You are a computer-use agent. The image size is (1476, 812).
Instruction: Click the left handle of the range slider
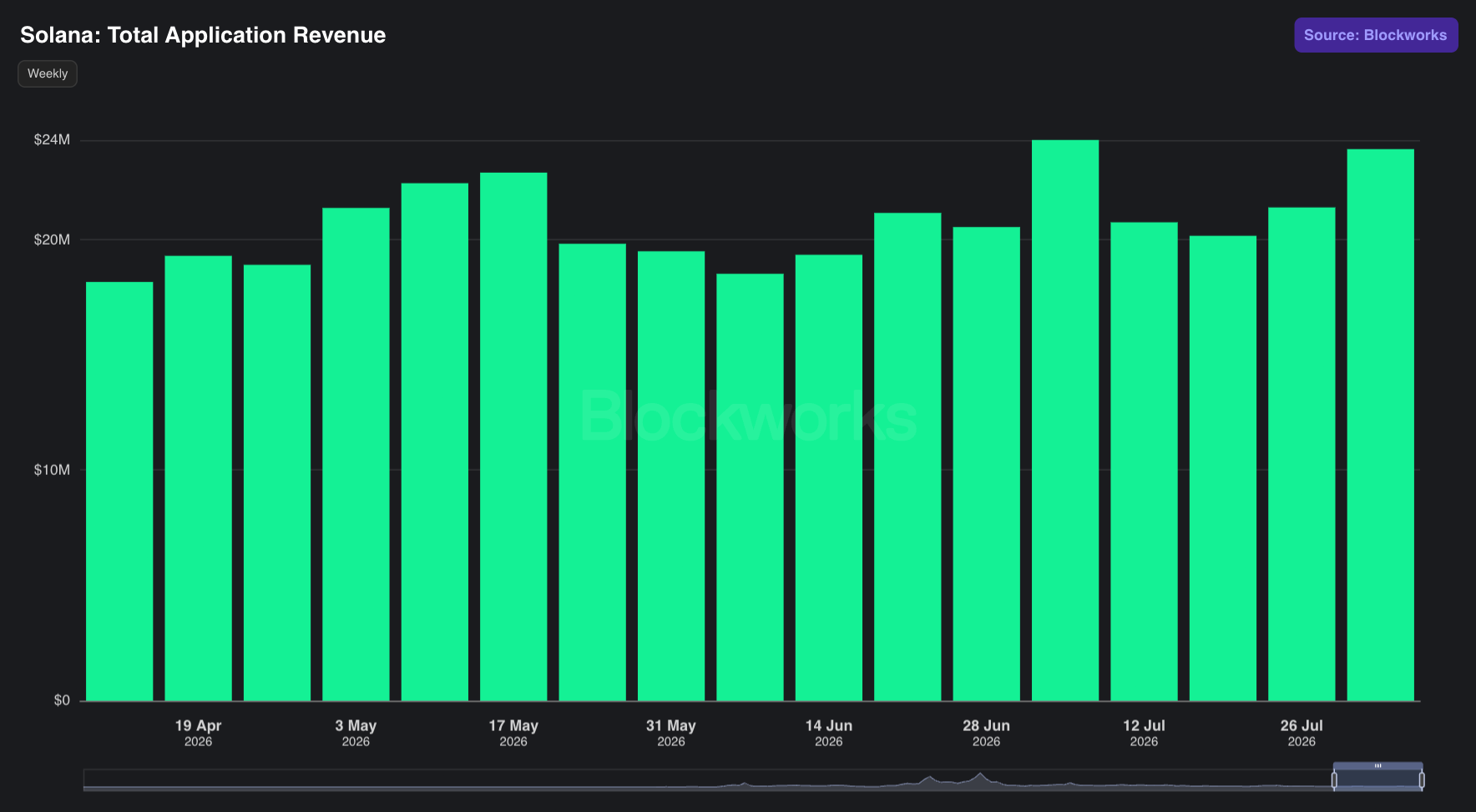pos(1334,780)
